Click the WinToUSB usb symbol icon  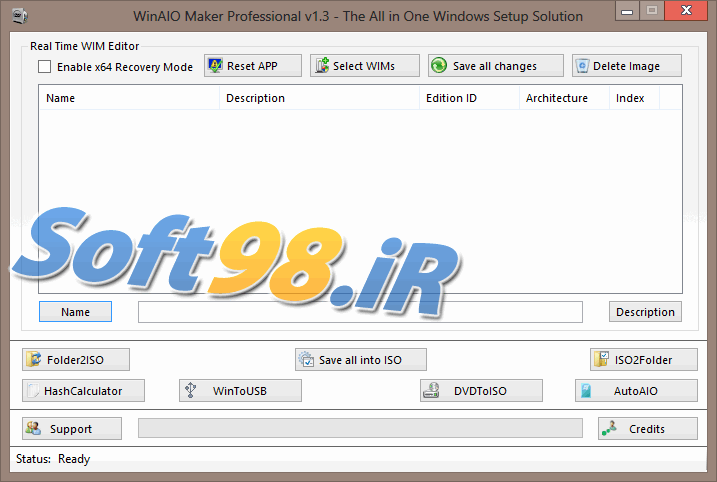191,391
